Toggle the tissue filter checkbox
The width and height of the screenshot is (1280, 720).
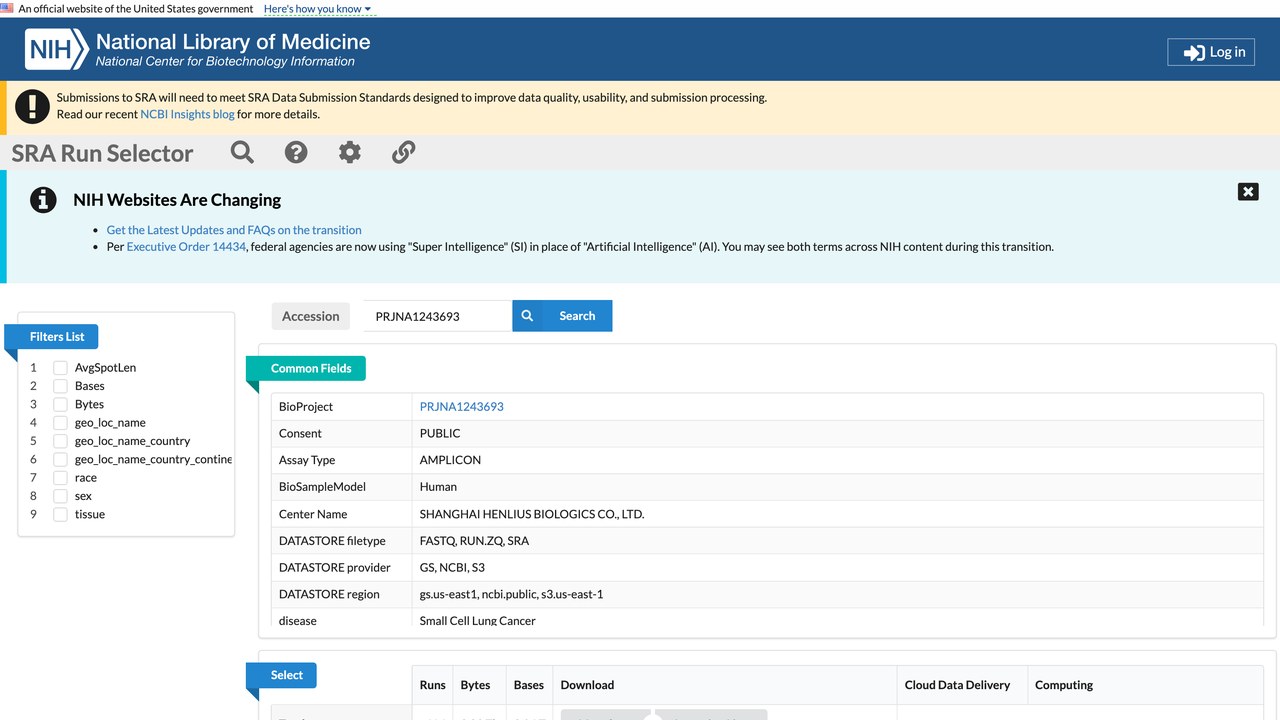pyautogui.click(x=61, y=514)
